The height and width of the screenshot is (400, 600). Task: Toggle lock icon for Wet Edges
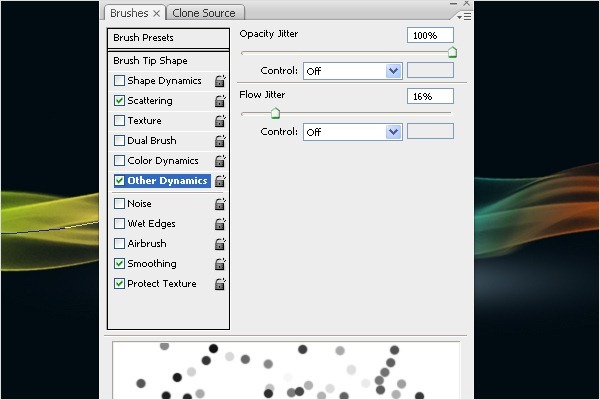point(220,224)
